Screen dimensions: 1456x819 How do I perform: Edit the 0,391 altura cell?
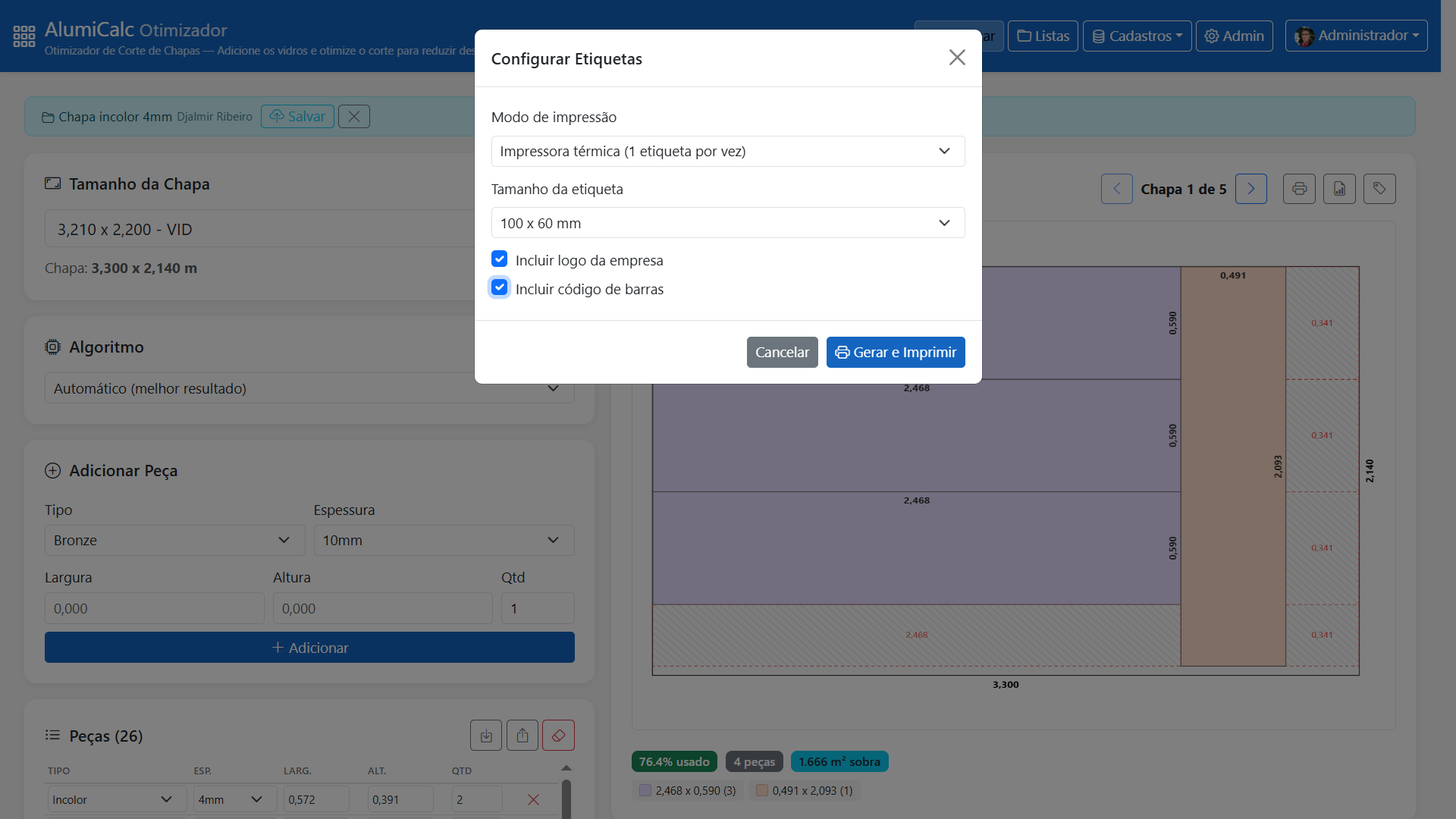click(400, 799)
